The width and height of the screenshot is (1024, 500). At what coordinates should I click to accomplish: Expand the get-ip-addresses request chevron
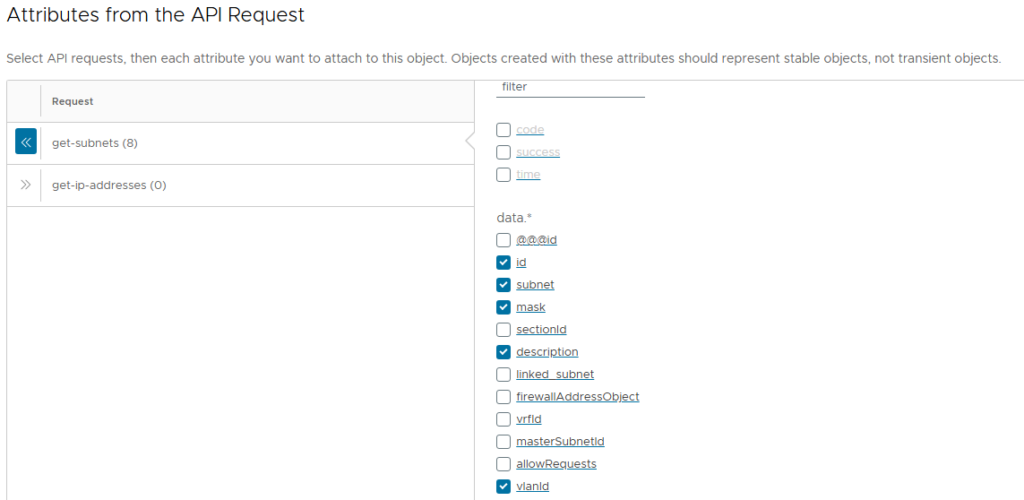point(26,185)
